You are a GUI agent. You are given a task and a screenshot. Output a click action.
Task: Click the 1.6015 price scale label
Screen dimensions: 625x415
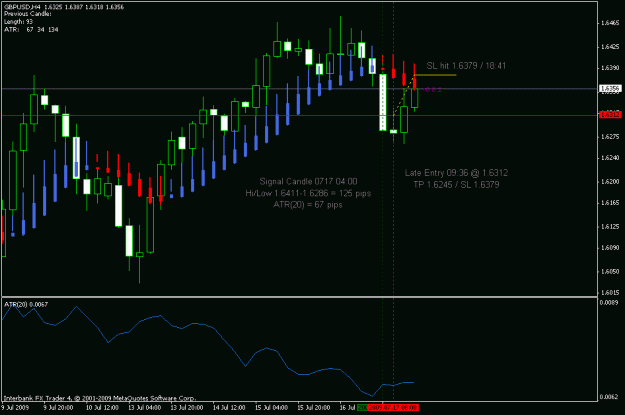(610, 293)
